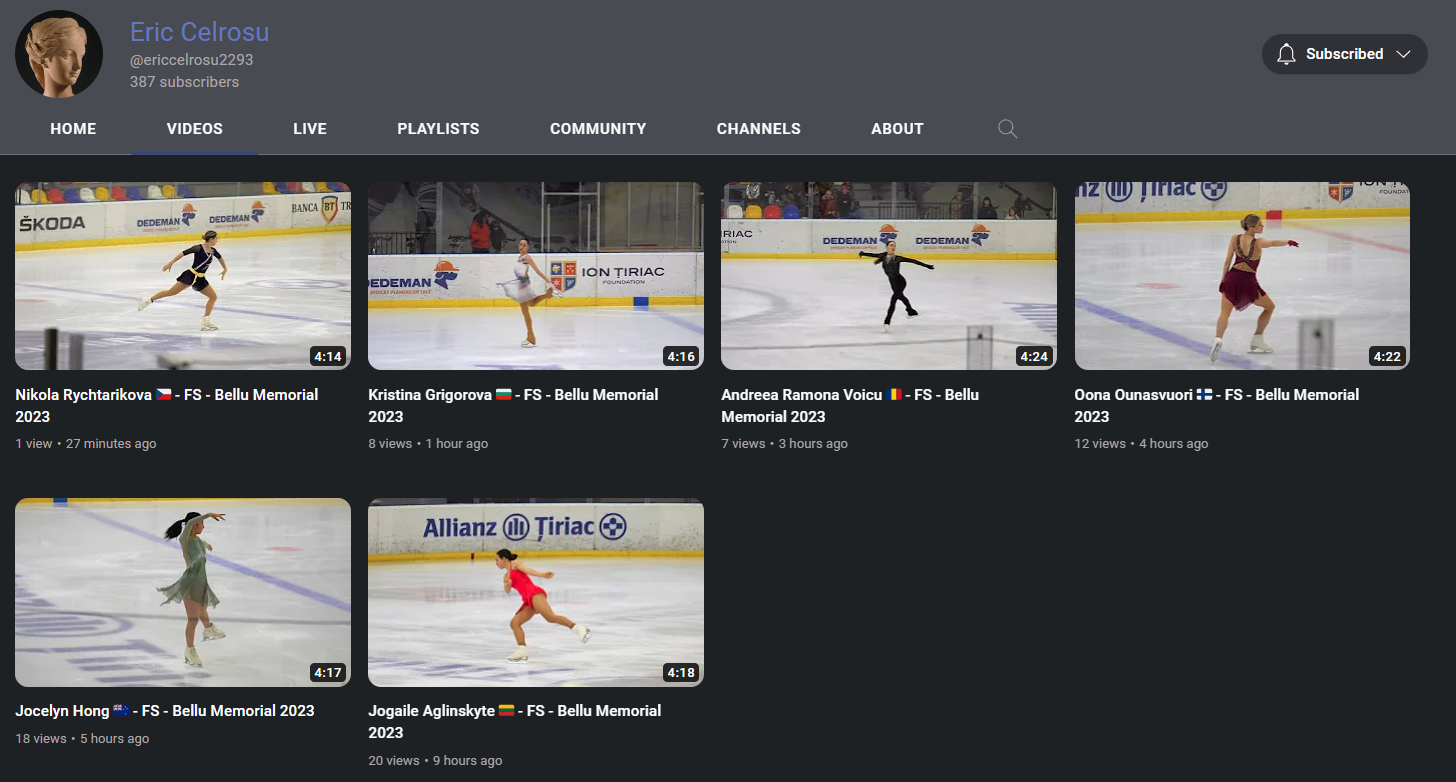Open the Nikola Rychtarikova video thumbnail
Image resolution: width=1456 pixels, height=782 pixels.
tap(183, 276)
